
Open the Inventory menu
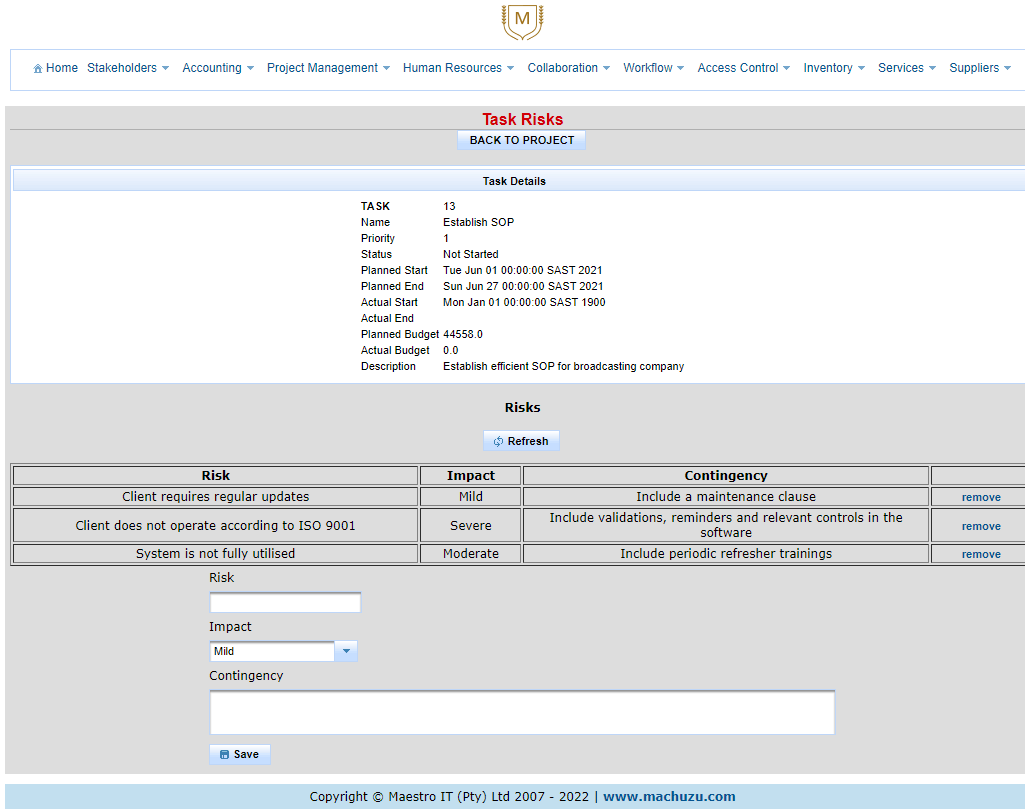[x=833, y=68]
